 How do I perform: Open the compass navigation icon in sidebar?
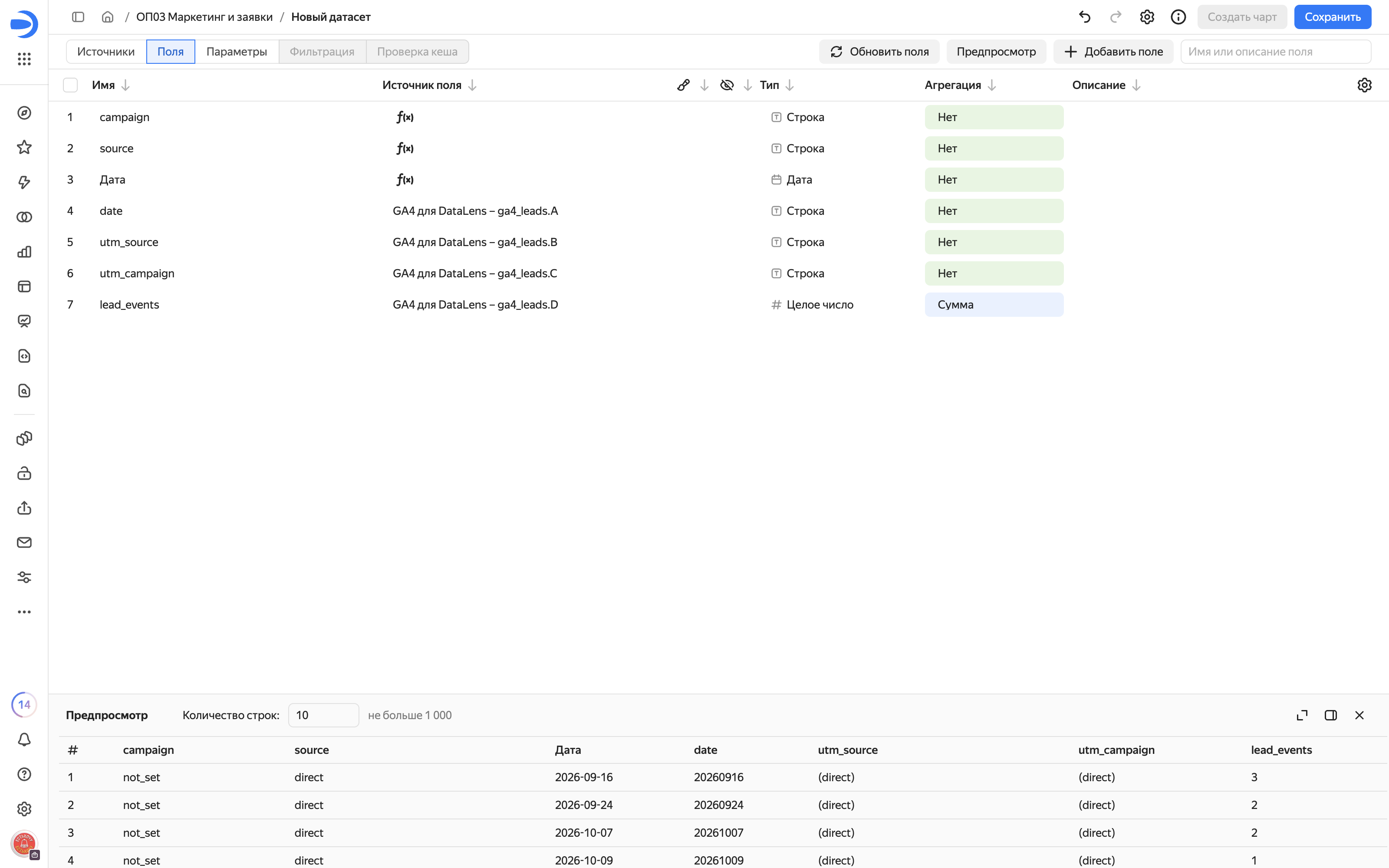click(x=24, y=113)
